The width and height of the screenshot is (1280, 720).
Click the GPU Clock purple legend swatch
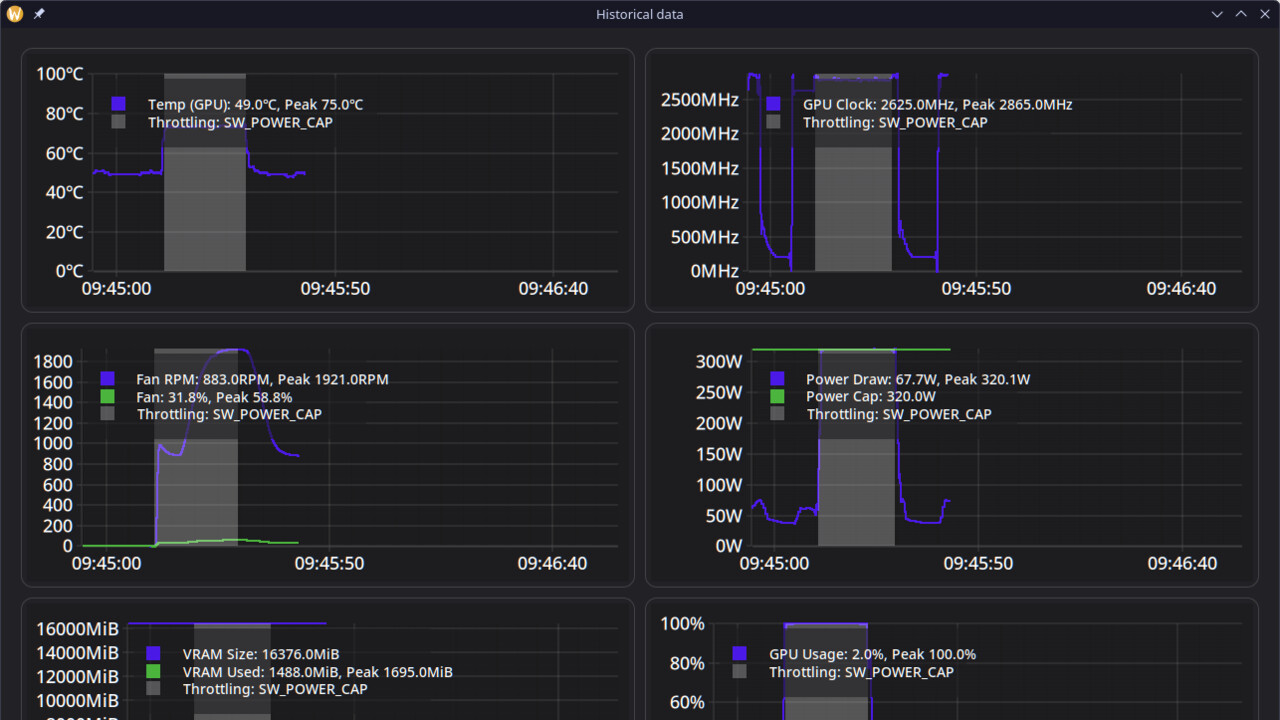(773, 104)
